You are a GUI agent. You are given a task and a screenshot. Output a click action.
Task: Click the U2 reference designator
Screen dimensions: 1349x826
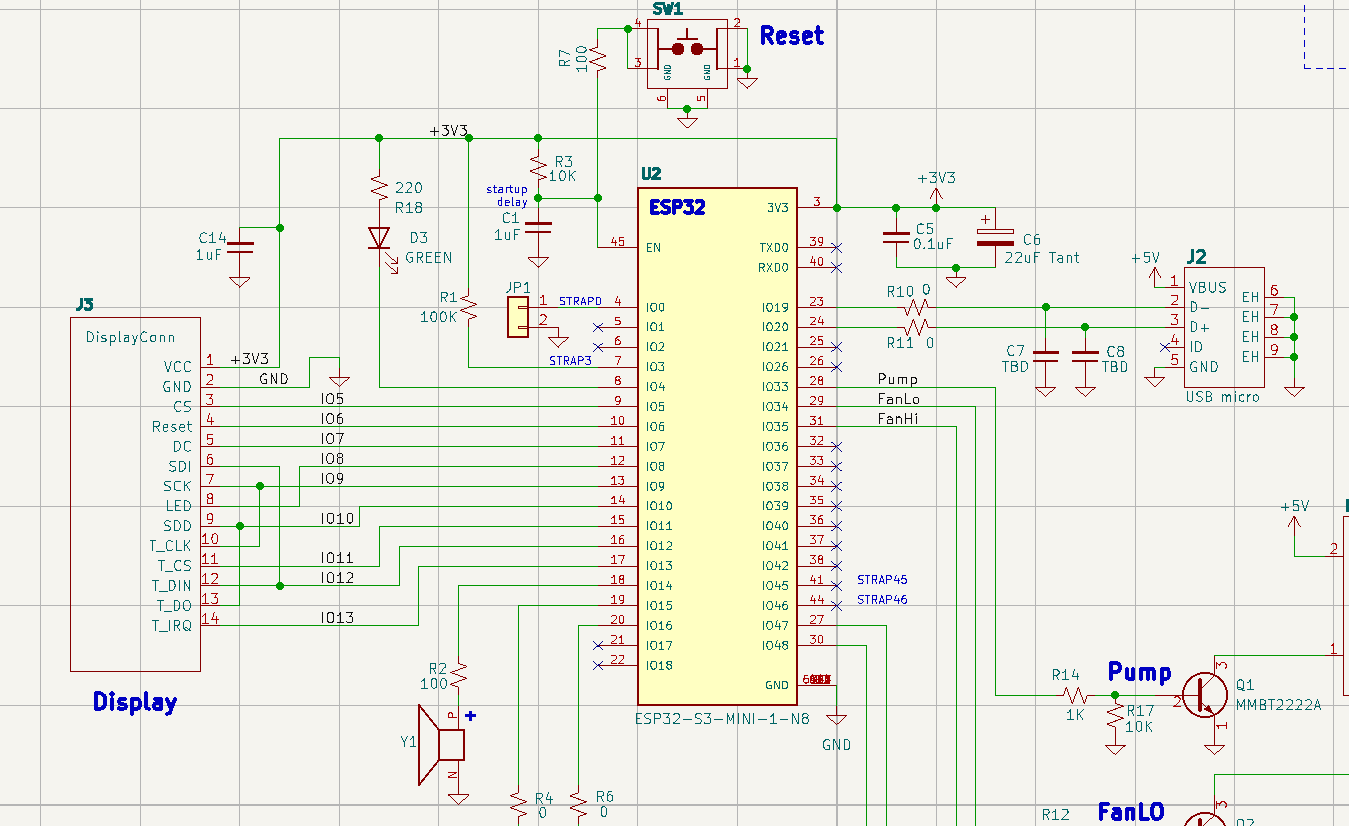[651, 174]
